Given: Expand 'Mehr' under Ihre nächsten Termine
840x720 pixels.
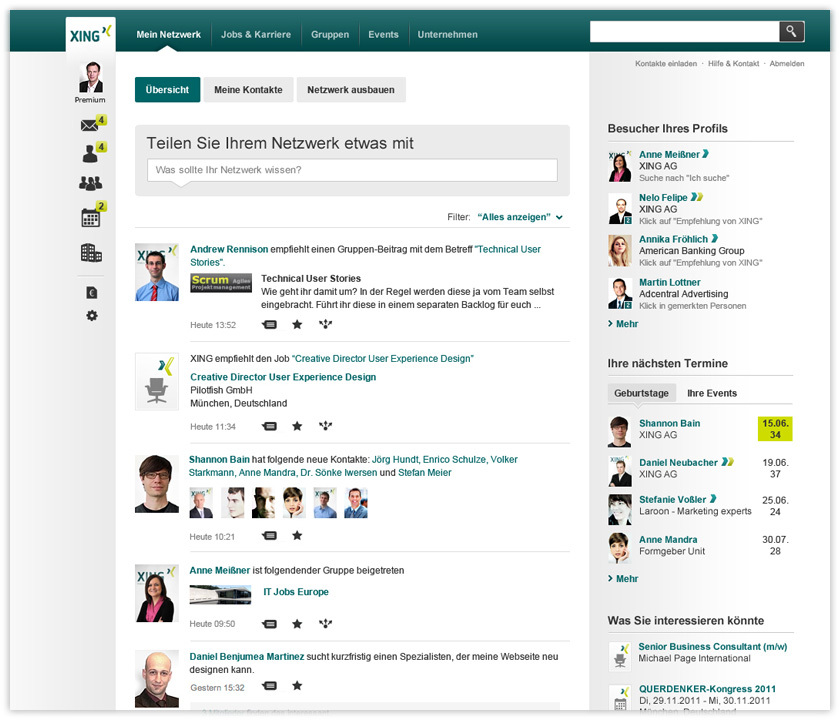Looking at the screenshot, I should coord(623,579).
